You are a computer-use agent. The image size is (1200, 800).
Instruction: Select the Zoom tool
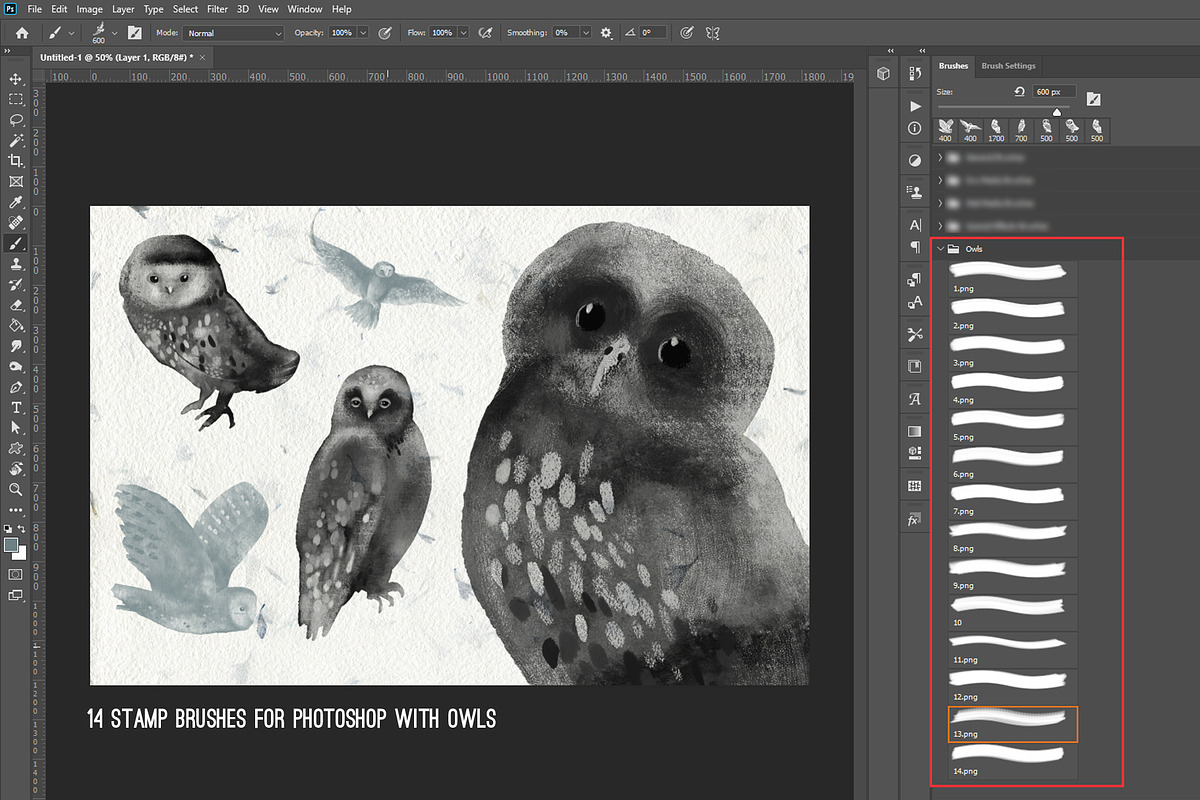tap(16, 489)
